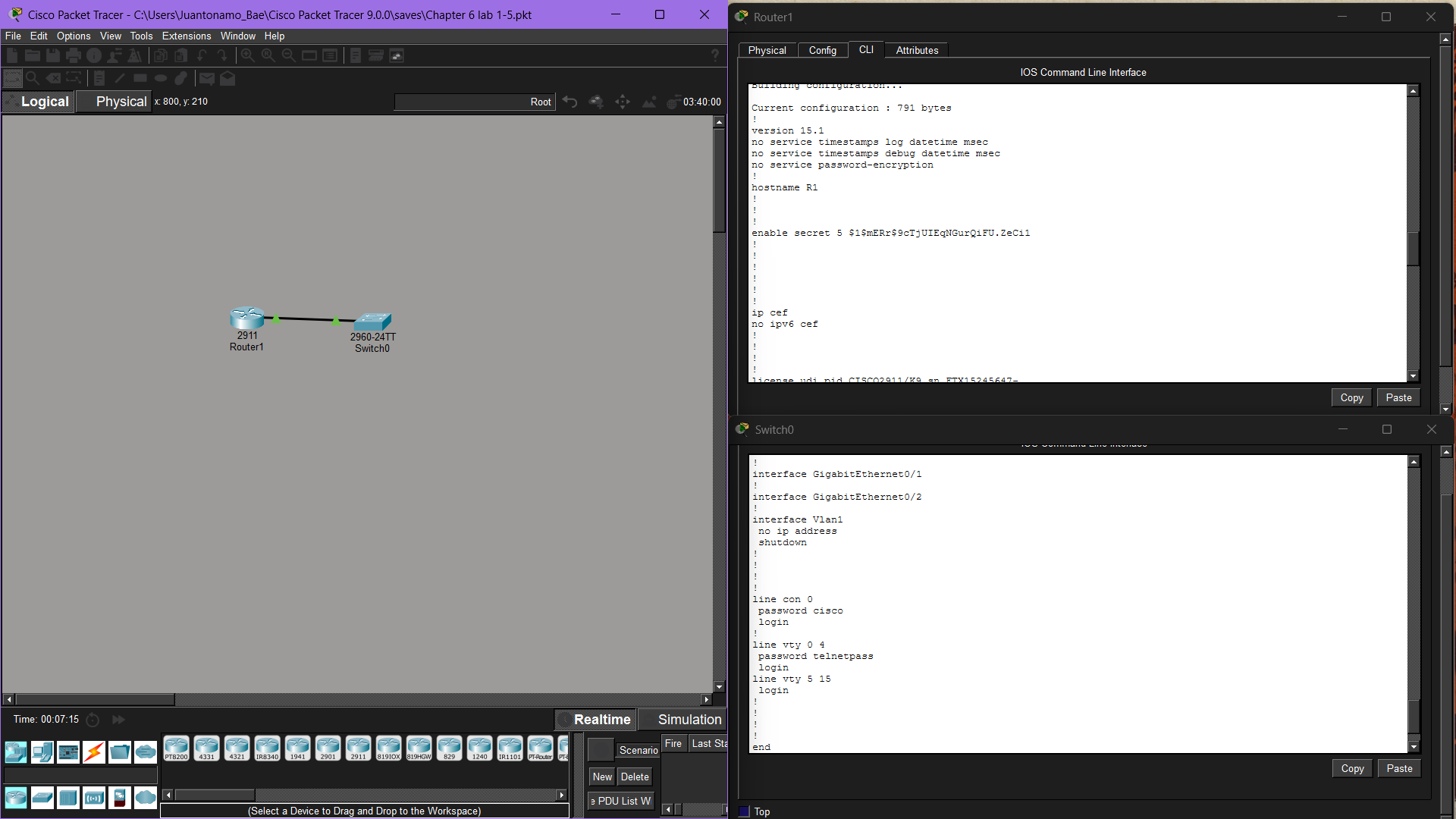Image resolution: width=1456 pixels, height=819 pixels.
Task: Click the Paste toolbar icon
Action: [x=181, y=55]
